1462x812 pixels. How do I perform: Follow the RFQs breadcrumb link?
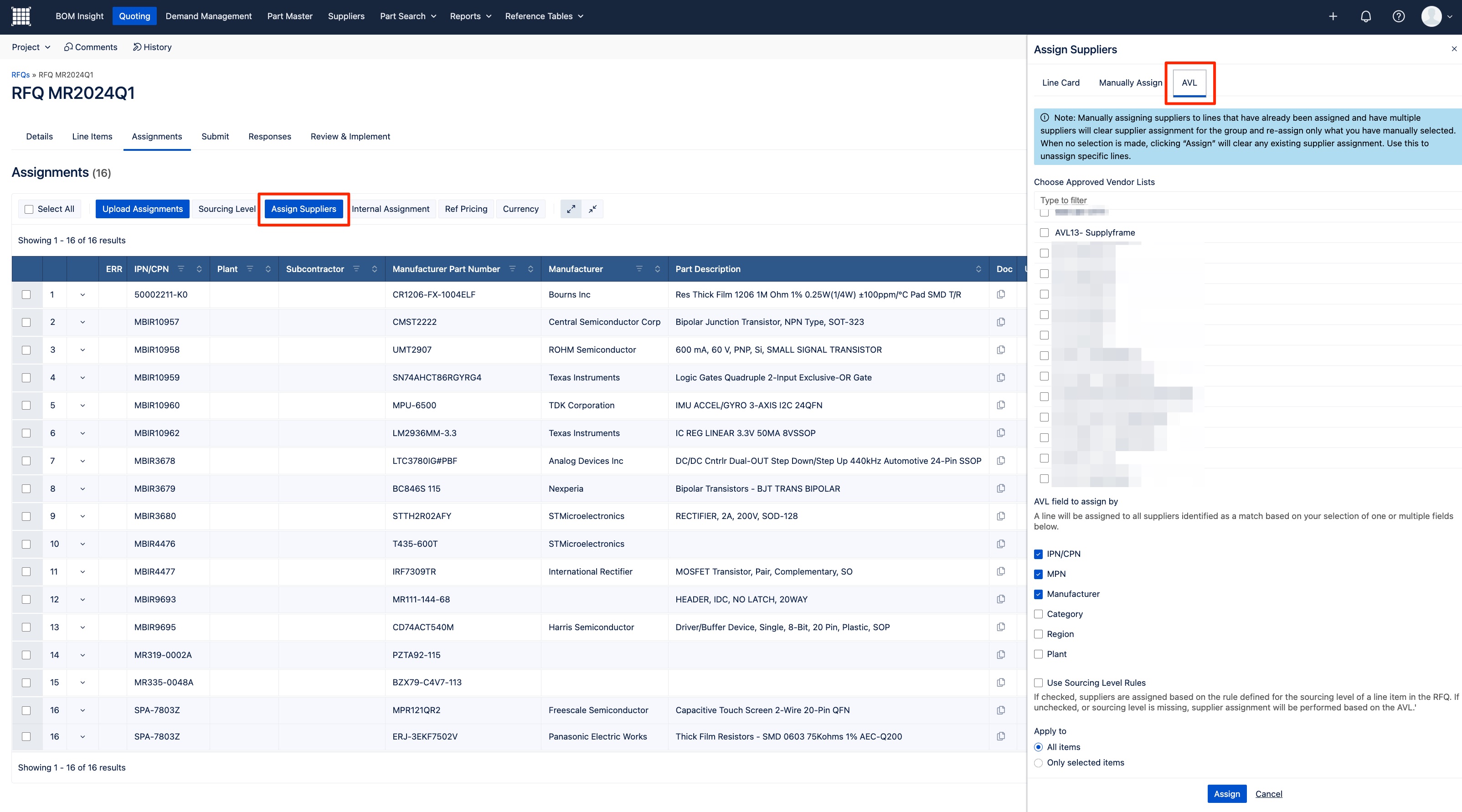pyautogui.click(x=21, y=75)
